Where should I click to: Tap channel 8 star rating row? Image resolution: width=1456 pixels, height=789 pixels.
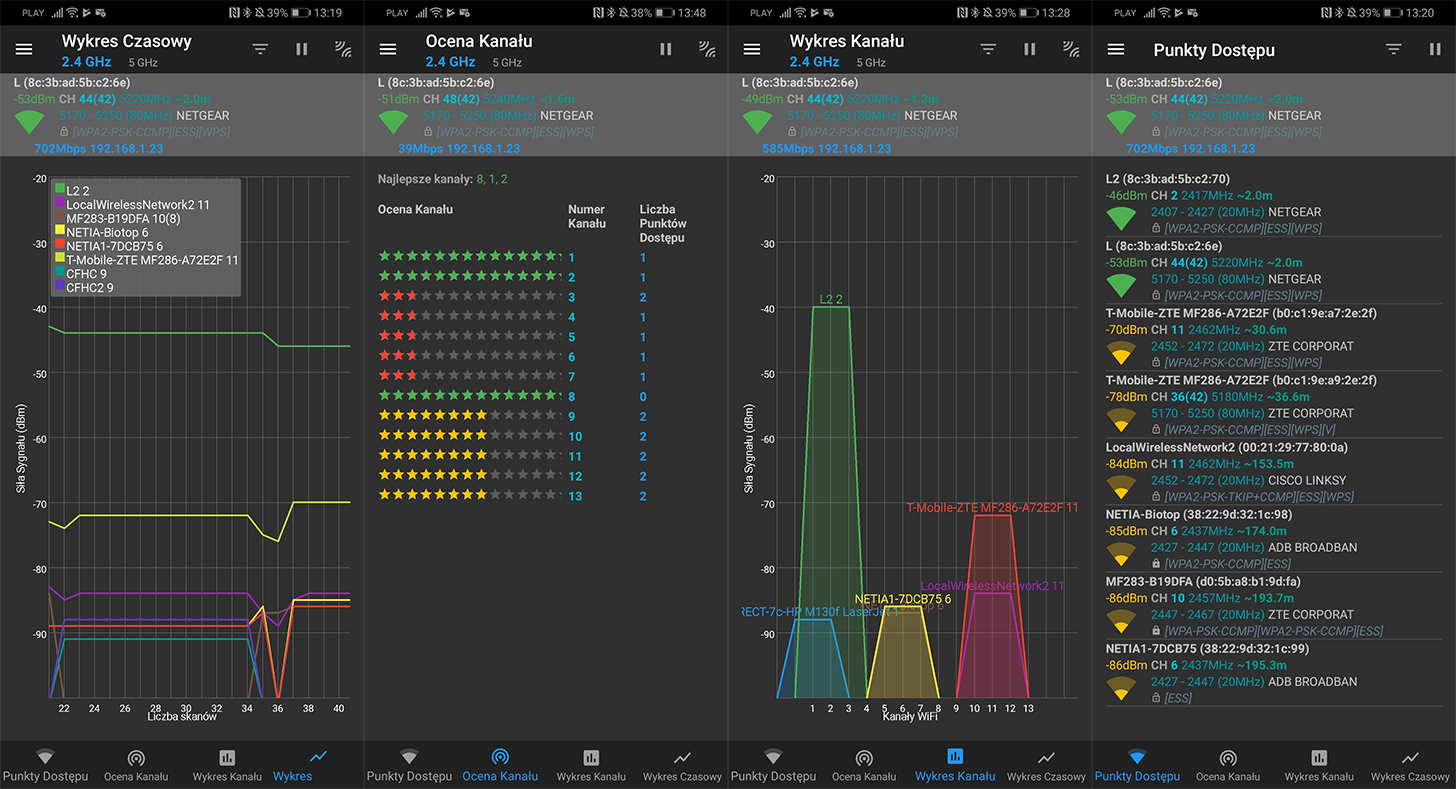468,396
